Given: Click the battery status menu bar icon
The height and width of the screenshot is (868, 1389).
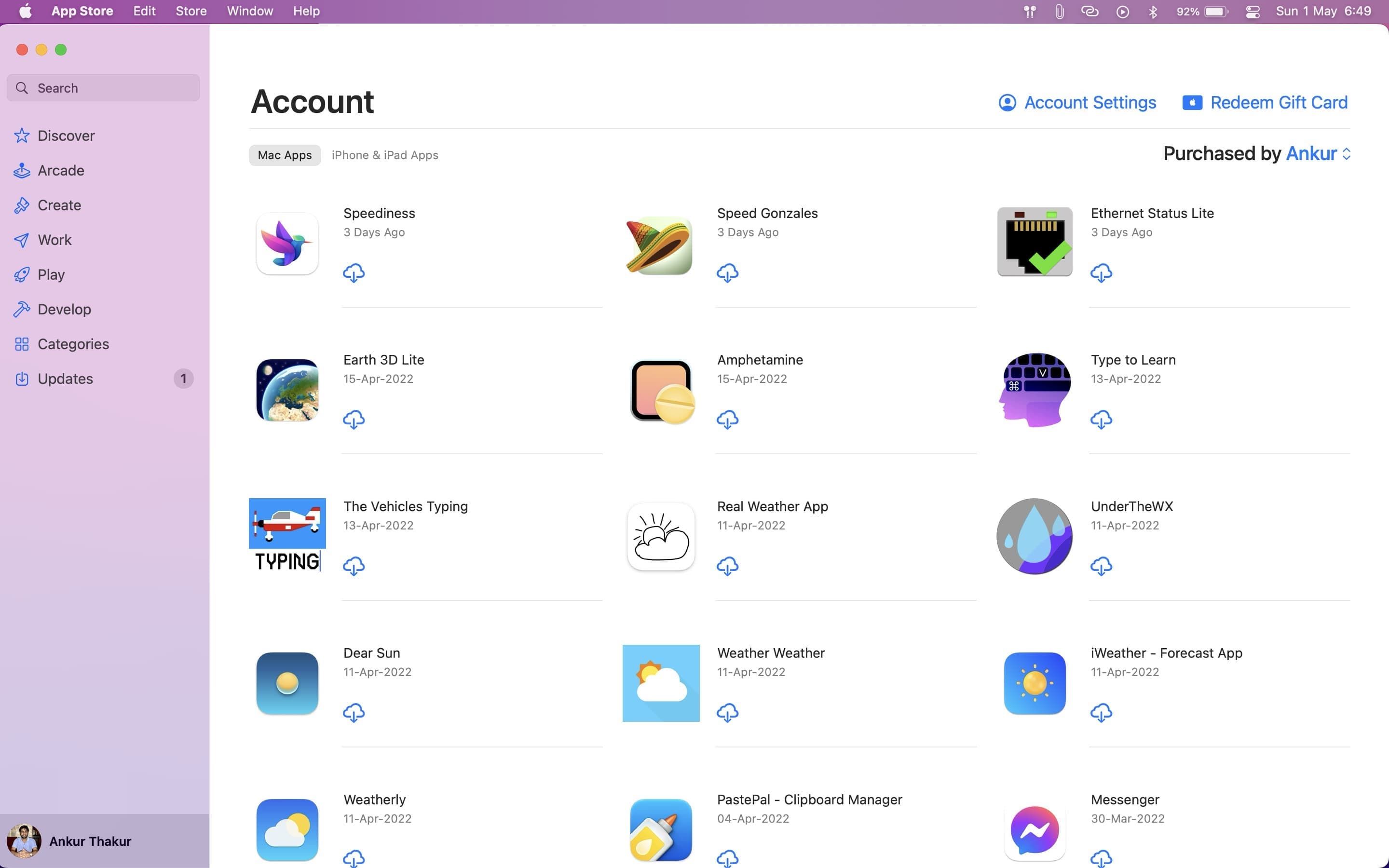Looking at the screenshot, I should (1216, 12).
